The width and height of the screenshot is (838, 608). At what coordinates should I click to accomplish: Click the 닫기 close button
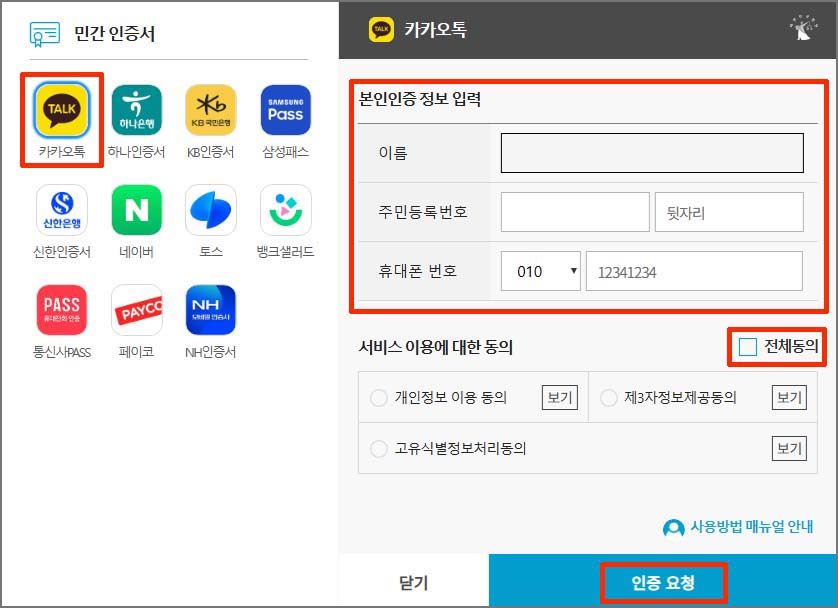point(414,582)
